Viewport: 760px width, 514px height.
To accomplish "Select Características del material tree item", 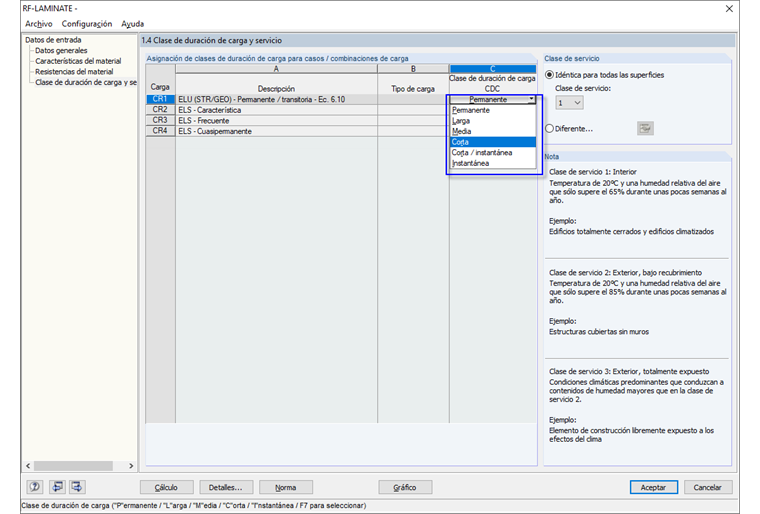I will tap(78, 61).
